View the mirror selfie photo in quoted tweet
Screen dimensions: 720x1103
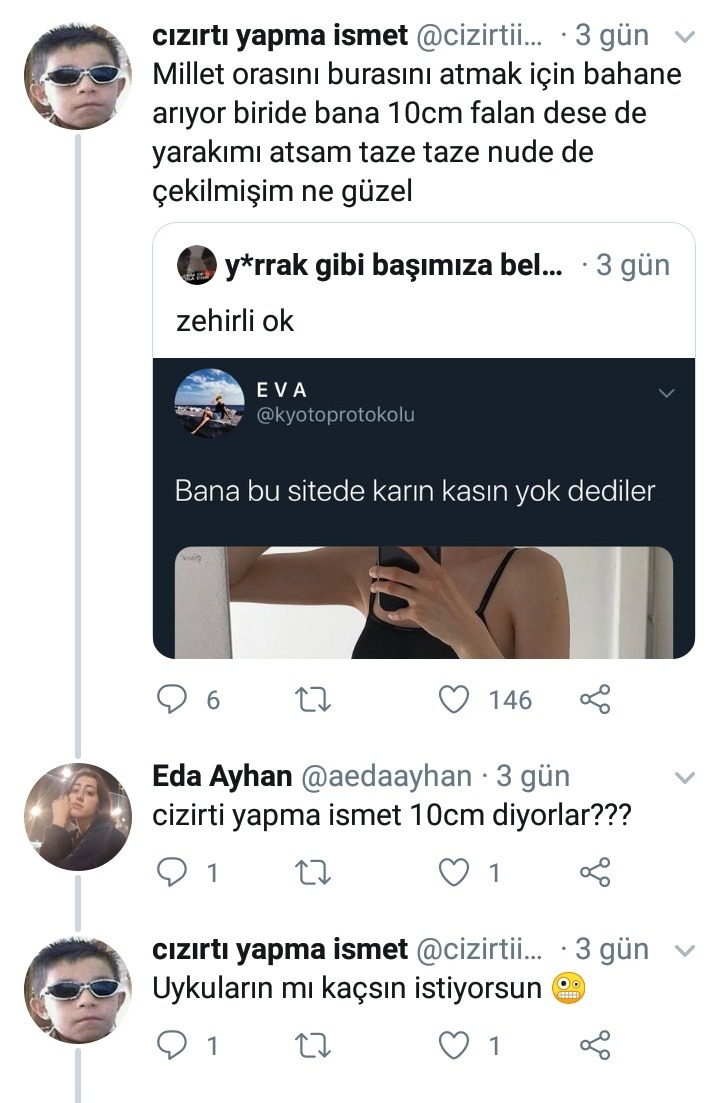pos(423,602)
